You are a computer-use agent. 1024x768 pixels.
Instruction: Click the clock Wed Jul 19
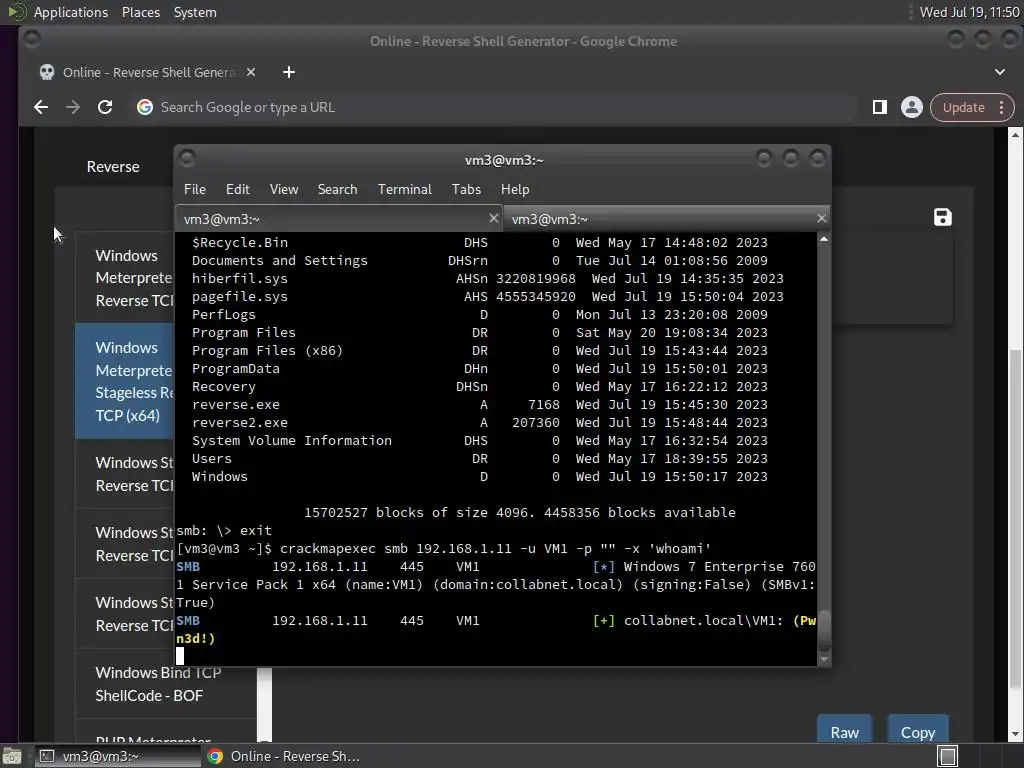click(969, 12)
